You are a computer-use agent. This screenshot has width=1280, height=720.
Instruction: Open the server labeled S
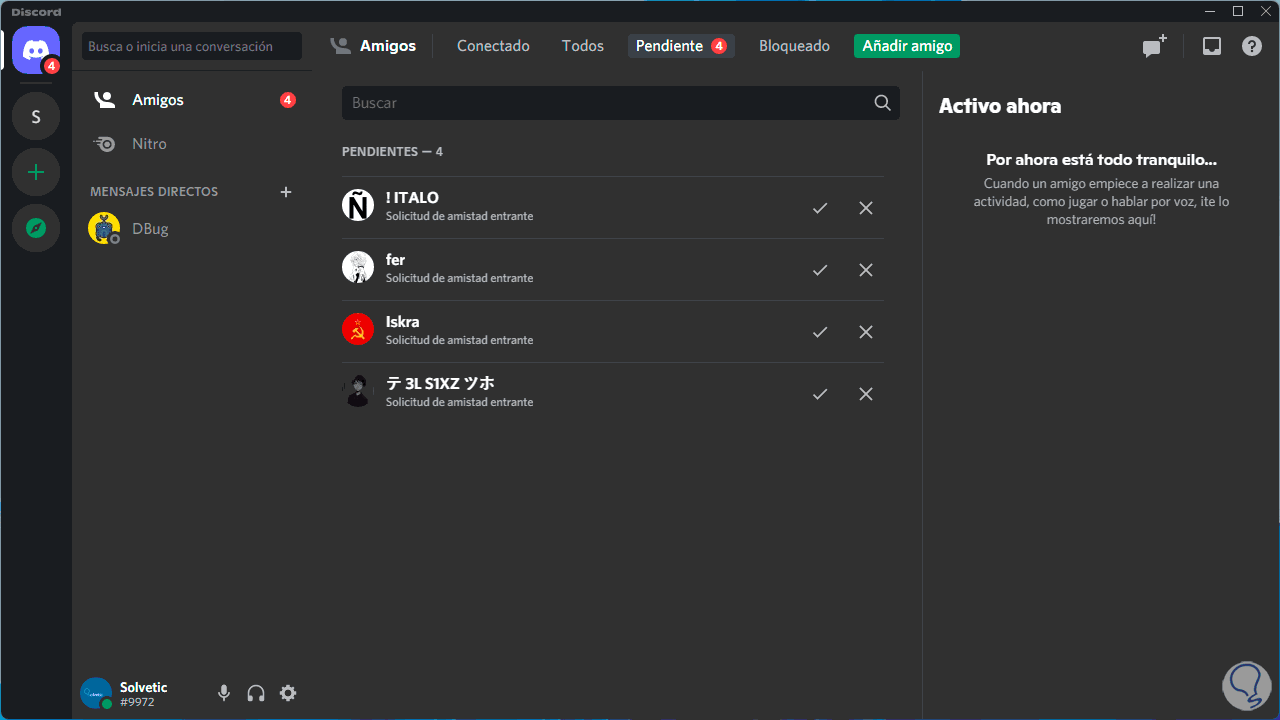coord(36,117)
